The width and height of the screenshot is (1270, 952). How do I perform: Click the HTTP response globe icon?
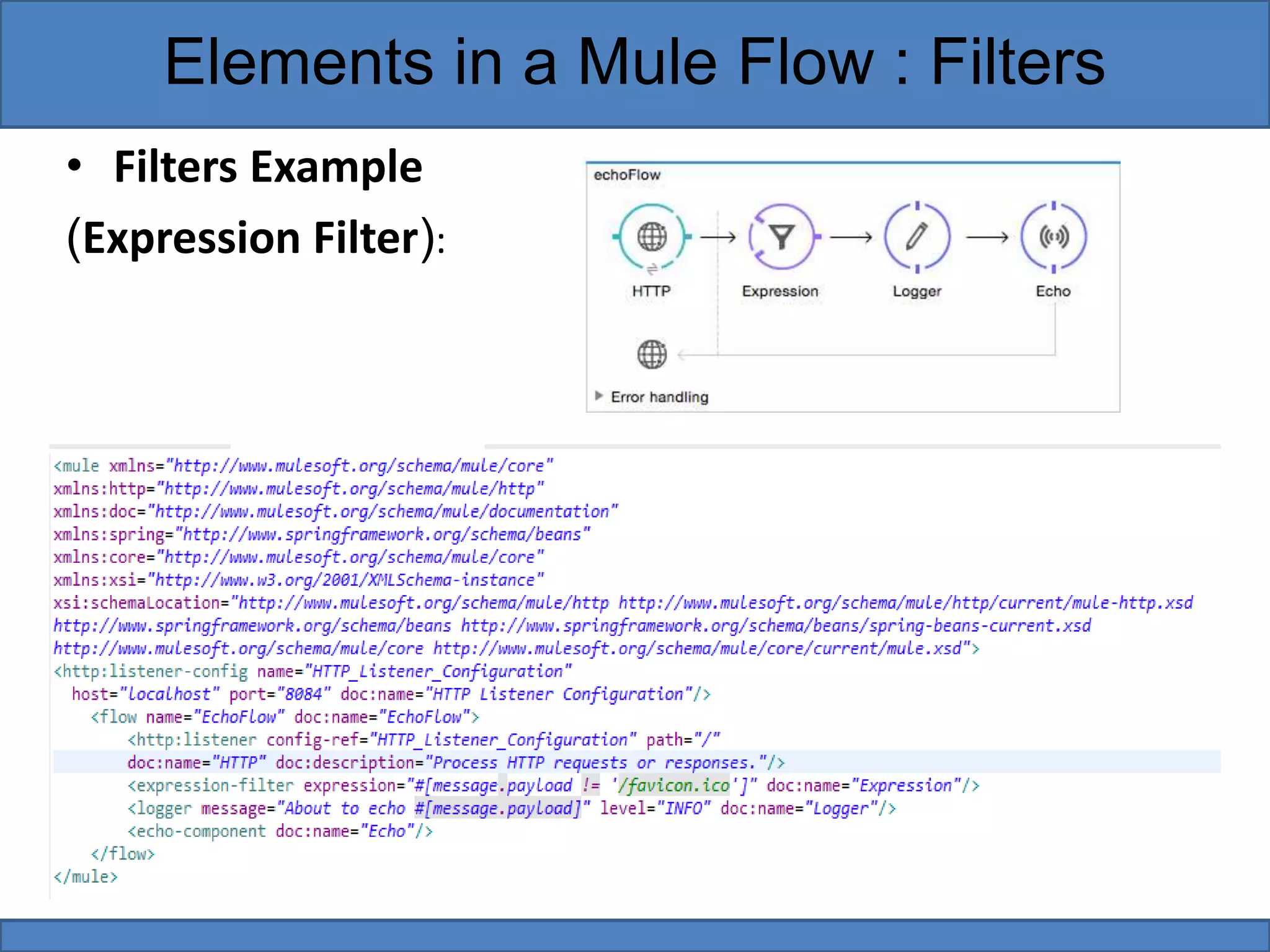tap(652, 355)
